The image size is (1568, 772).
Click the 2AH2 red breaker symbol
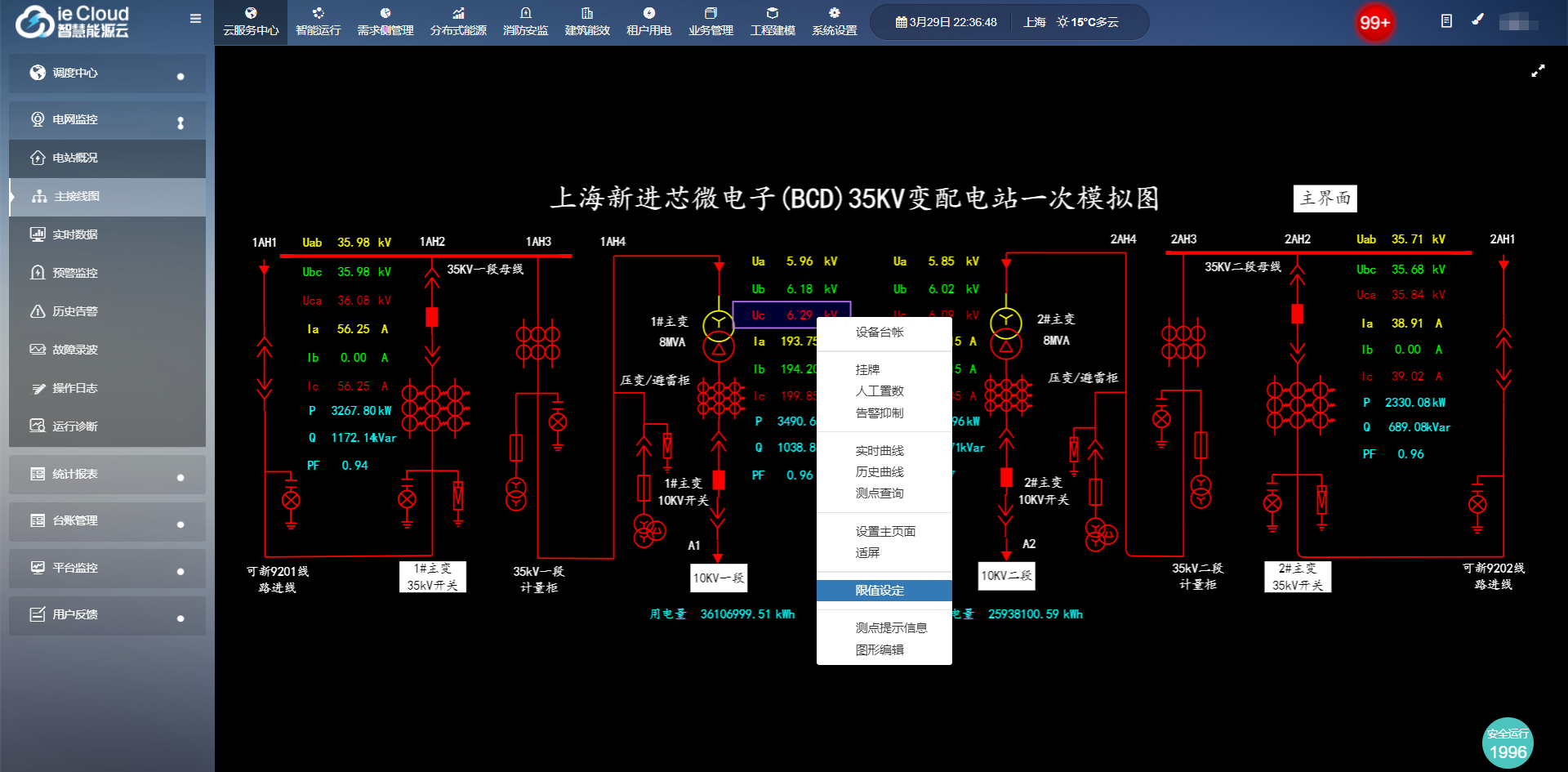coord(1297,314)
